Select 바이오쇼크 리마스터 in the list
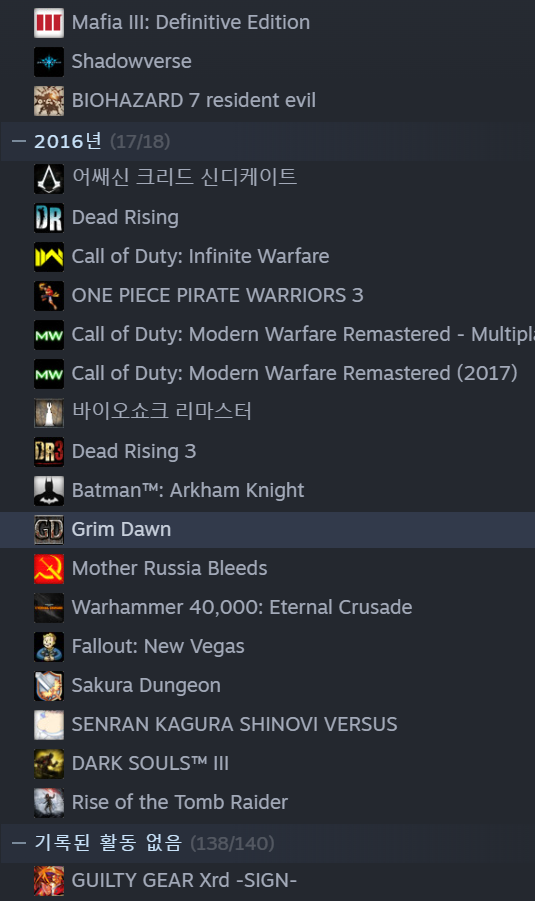 click(267, 413)
